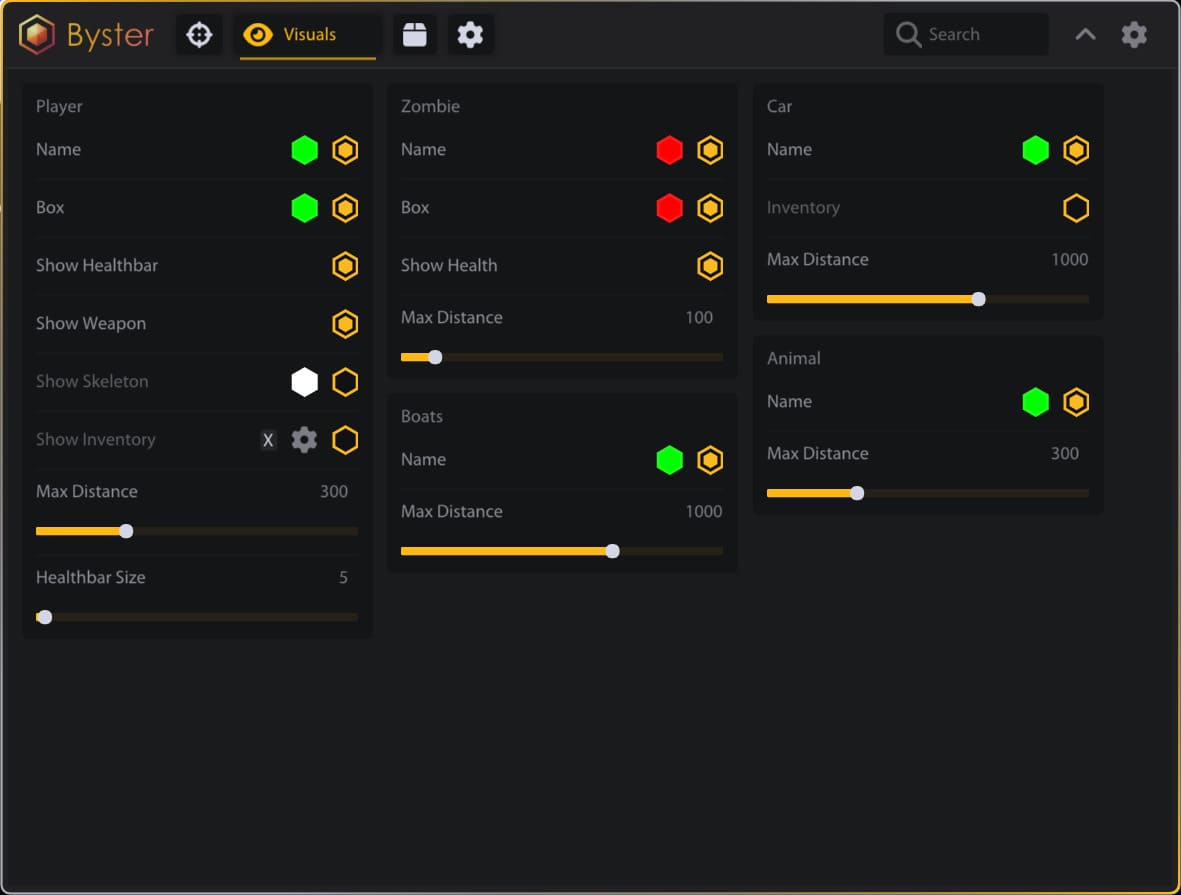The height and width of the screenshot is (895, 1181).
Task: Open the crosshair aim tab
Action: (x=199, y=35)
